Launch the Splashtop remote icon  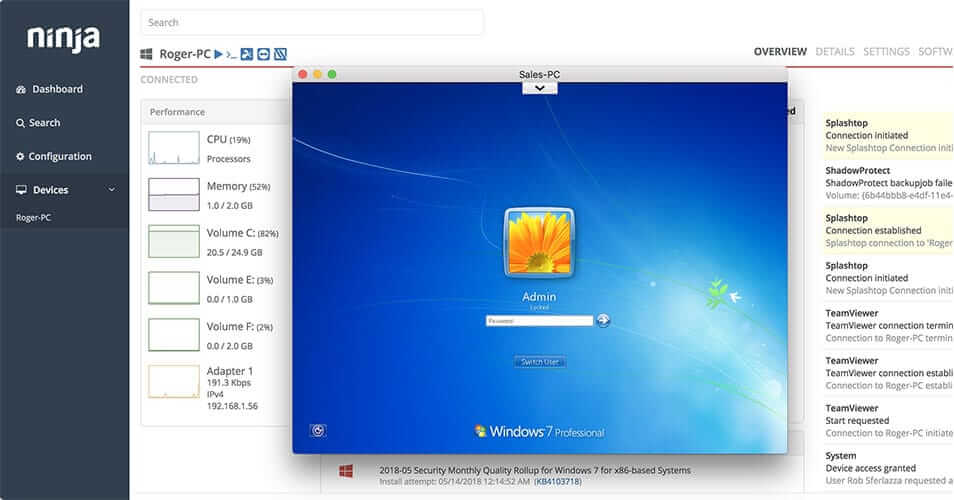pos(280,54)
